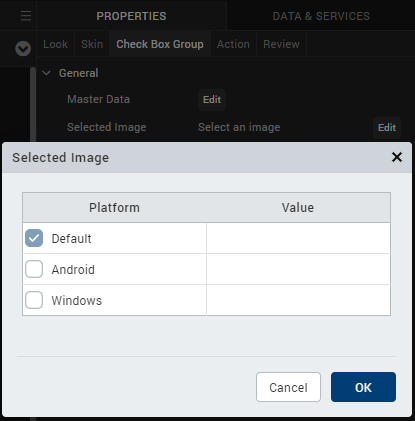The image size is (415, 421).
Task: Click Edit button for Master Data
Action: click(212, 100)
